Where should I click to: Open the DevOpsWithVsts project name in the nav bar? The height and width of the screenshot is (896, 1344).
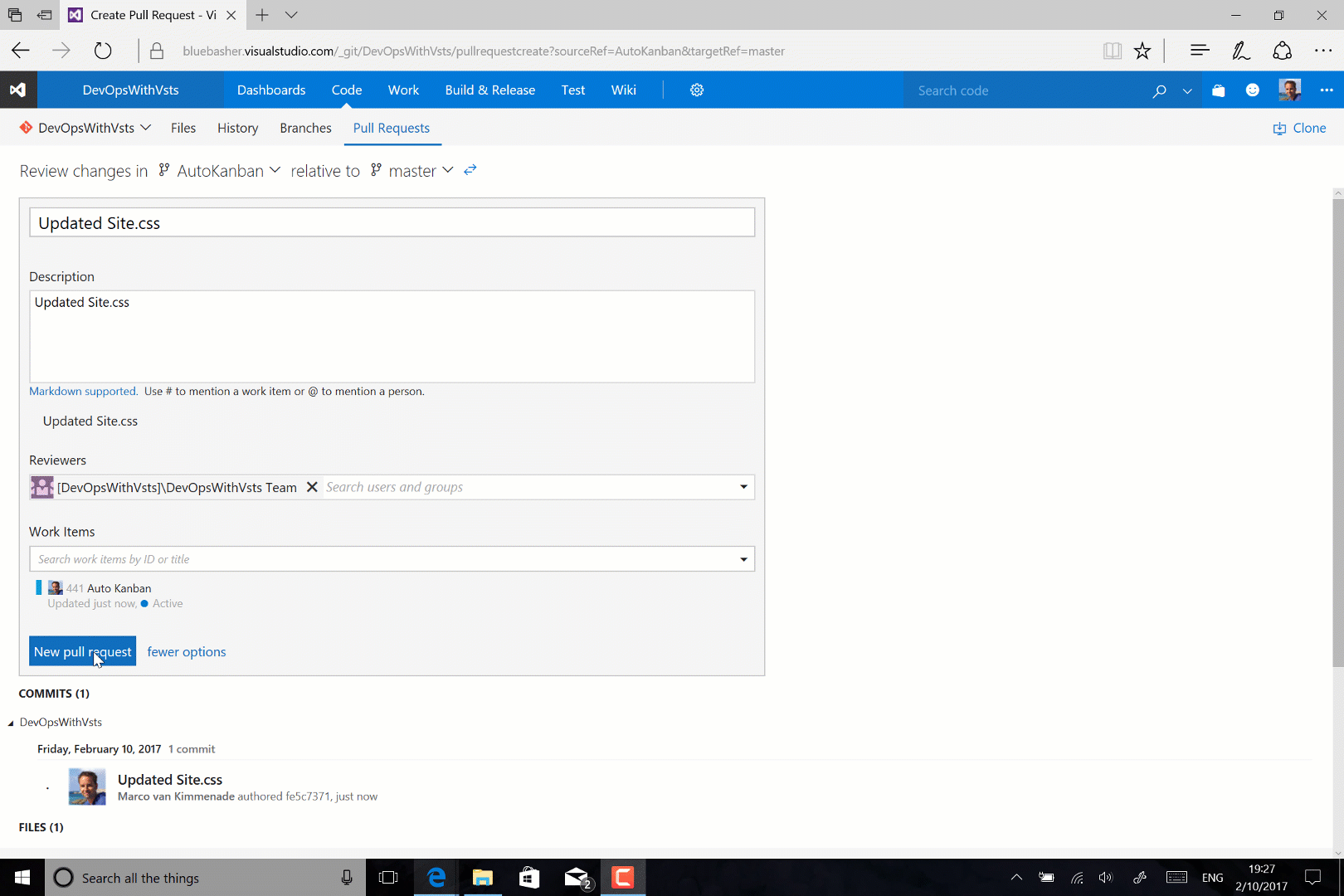pos(131,90)
